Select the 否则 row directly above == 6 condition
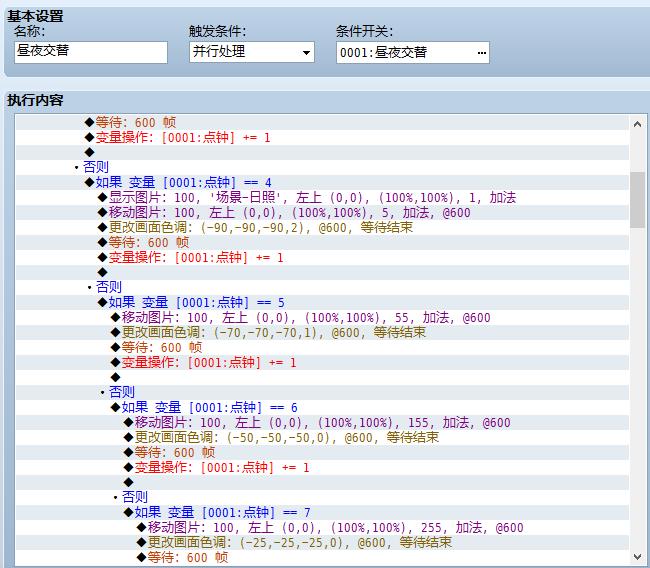The image size is (650, 568). tap(322, 392)
